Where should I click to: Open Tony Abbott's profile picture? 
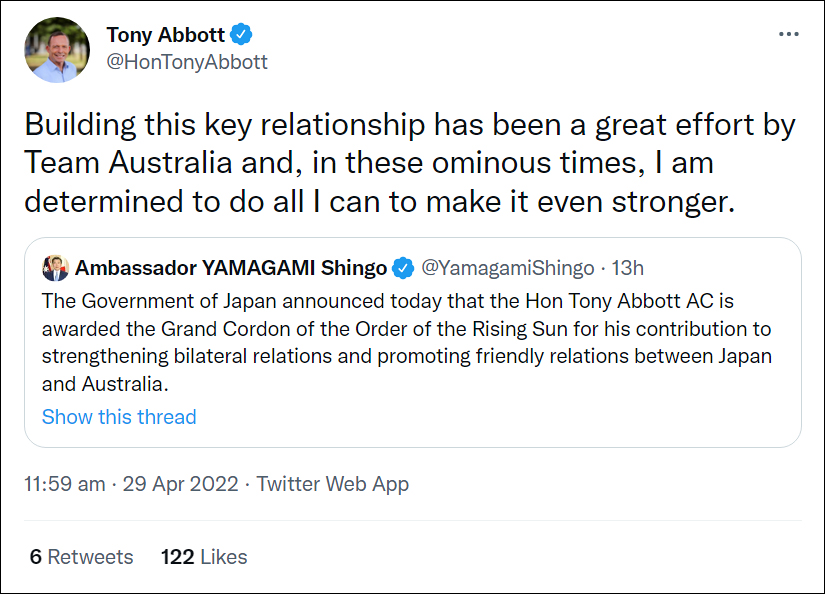[x=57, y=50]
